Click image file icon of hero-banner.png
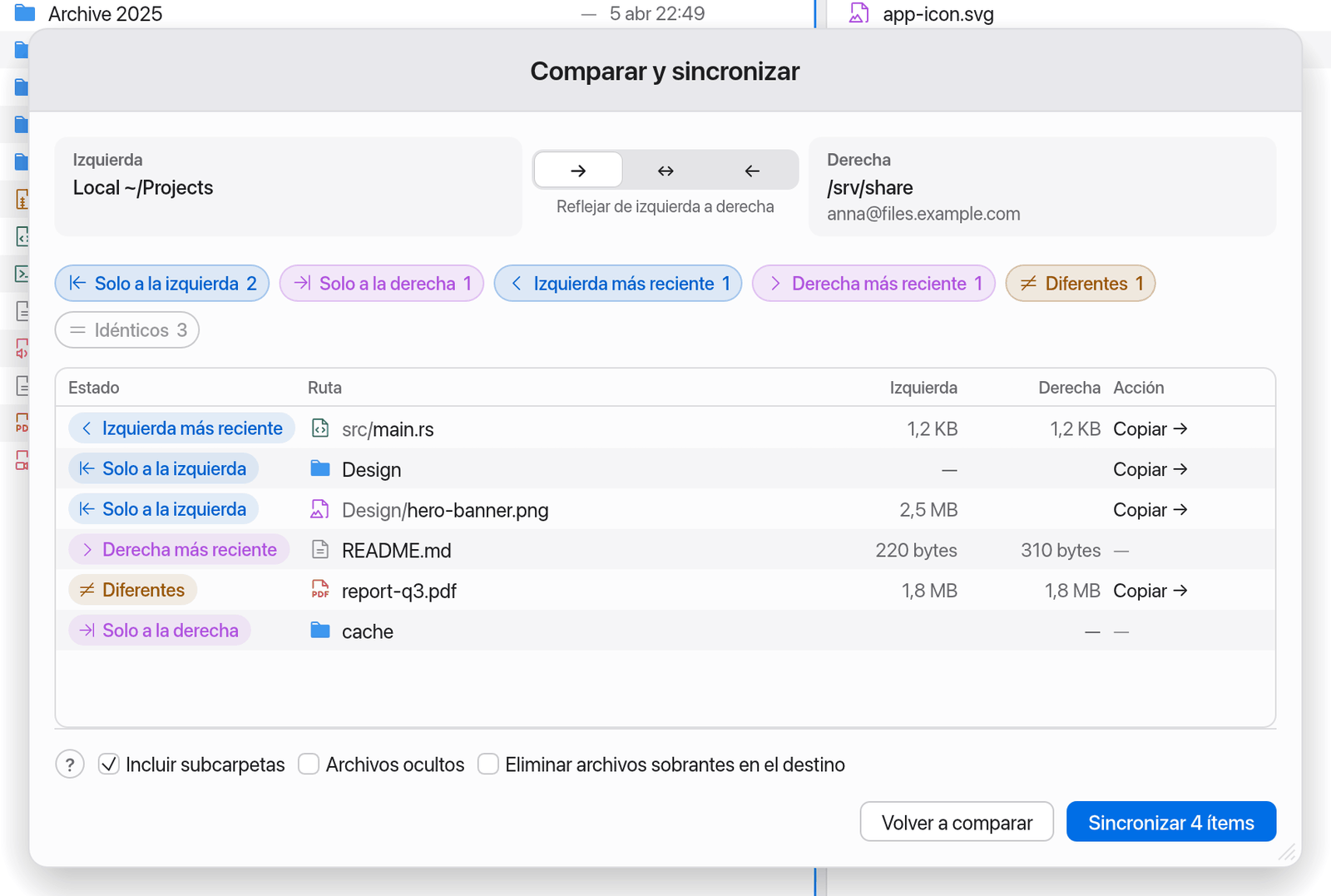1331x896 pixels. [320, 509]
